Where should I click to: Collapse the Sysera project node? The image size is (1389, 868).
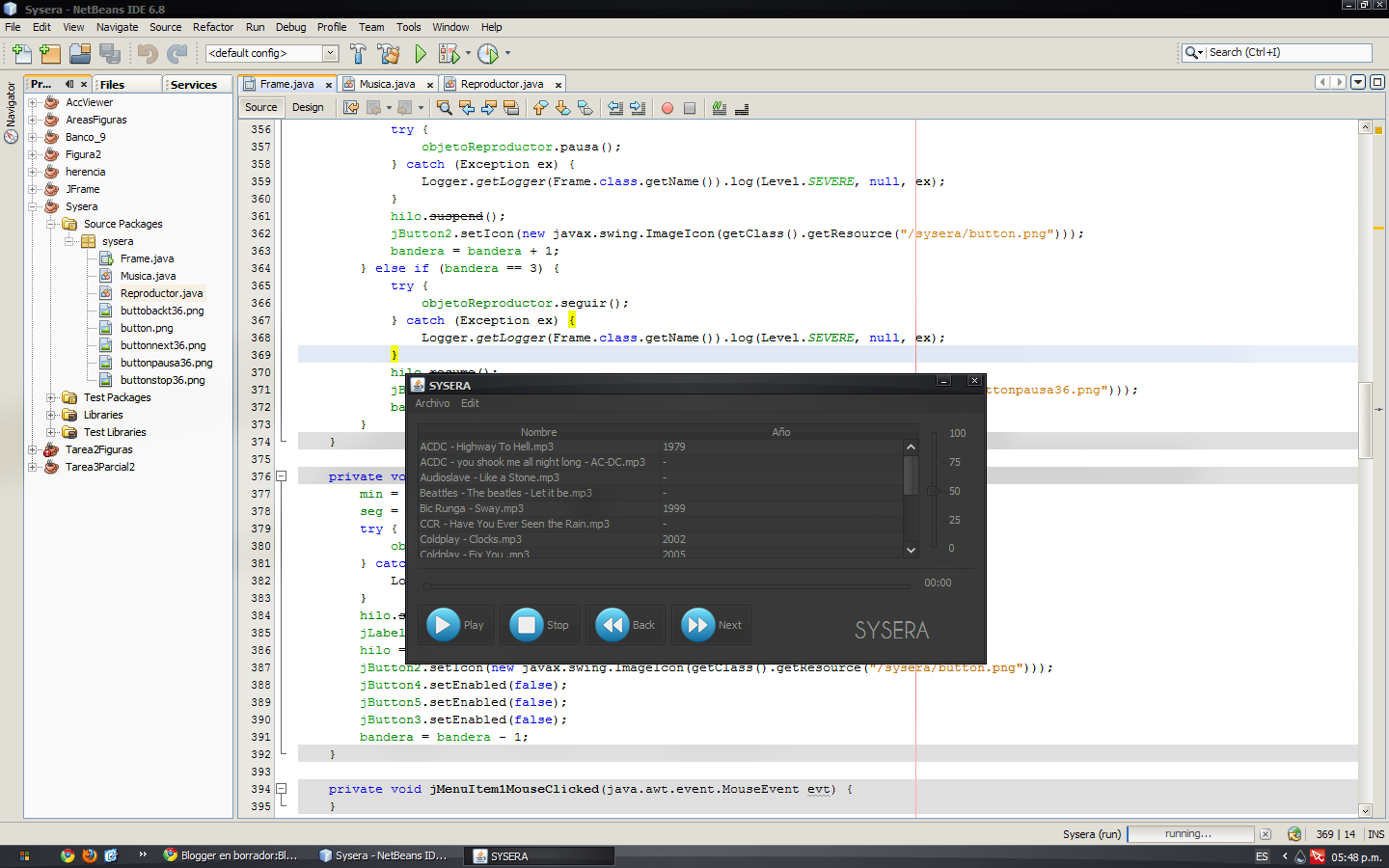33,206
